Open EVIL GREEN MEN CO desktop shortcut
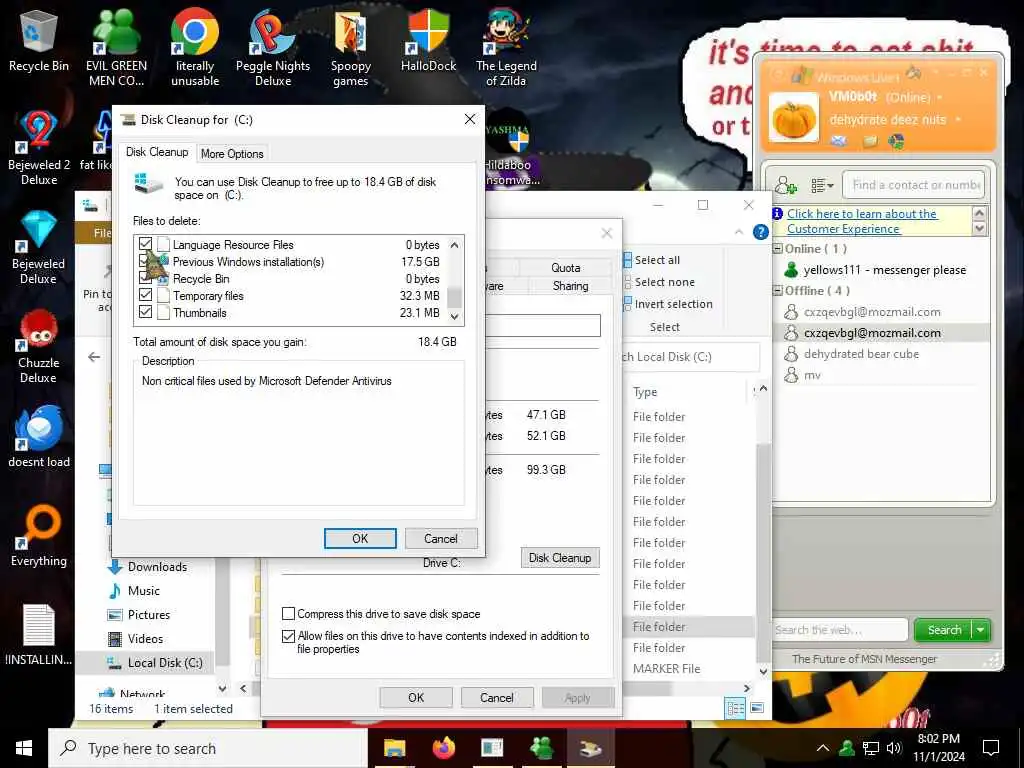The width and height of the screenshot is (1024, 768). [x=116, y=46]
